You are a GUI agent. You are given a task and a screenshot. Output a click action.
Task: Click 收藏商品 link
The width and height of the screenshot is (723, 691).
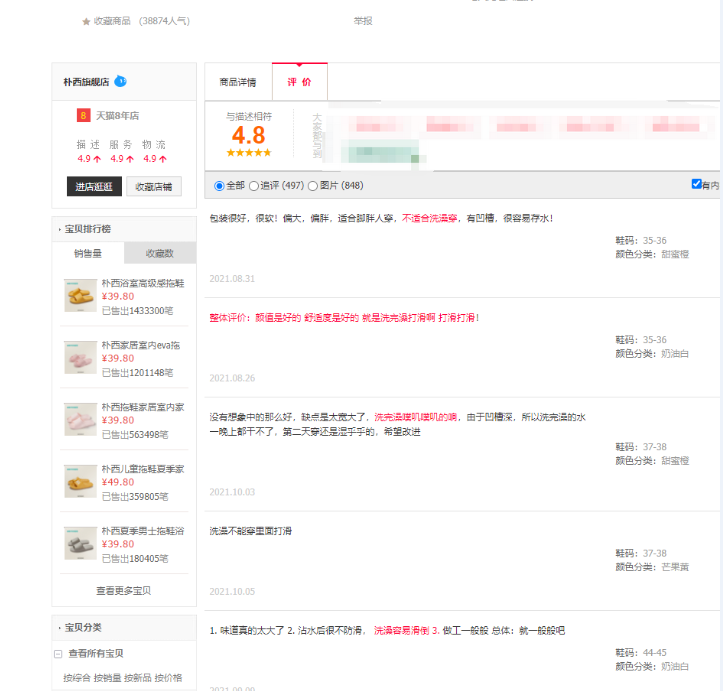pyautogui.click(x=112, y=21)
